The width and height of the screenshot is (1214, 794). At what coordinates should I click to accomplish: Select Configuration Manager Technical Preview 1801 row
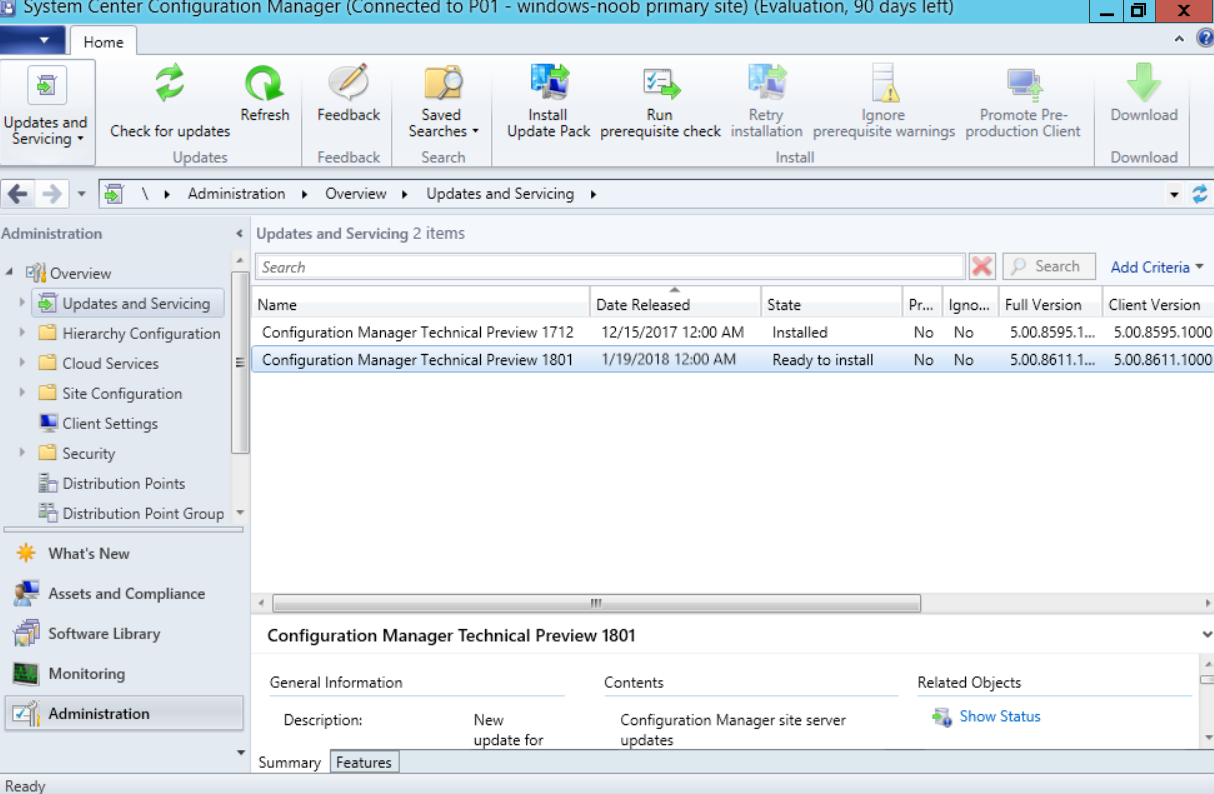pos(732,359)
